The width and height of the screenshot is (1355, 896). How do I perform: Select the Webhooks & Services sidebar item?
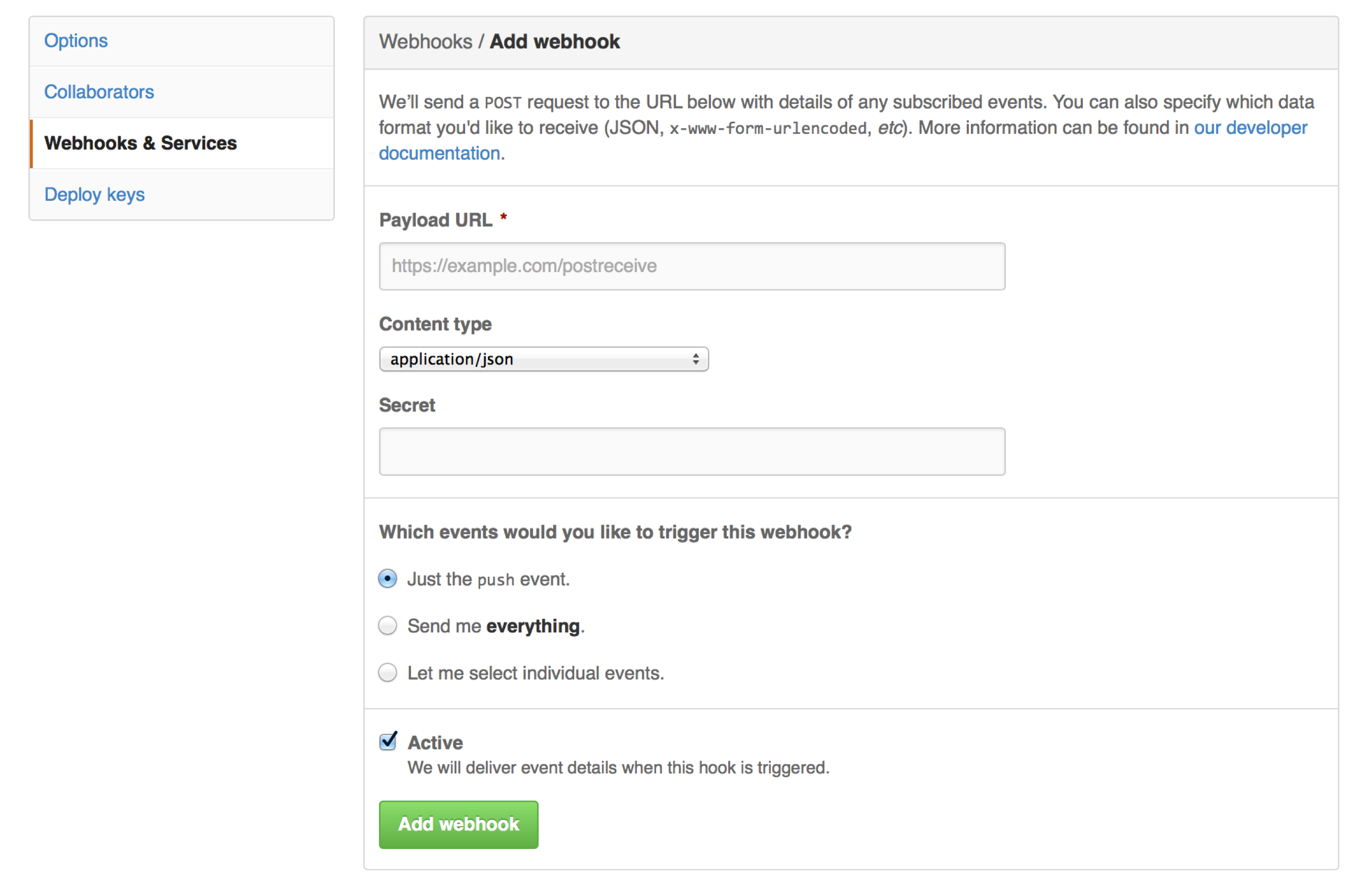tap(140, 143)
